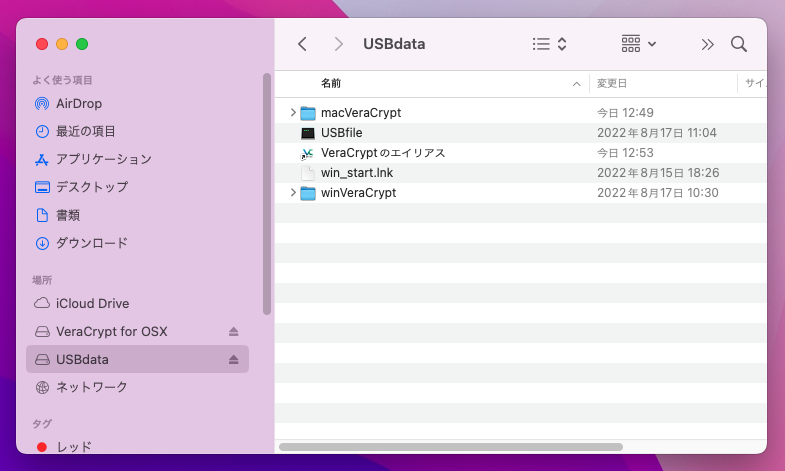Expand the macVeraCrypt folder
The image size is (785, 471).
point(292,113)
